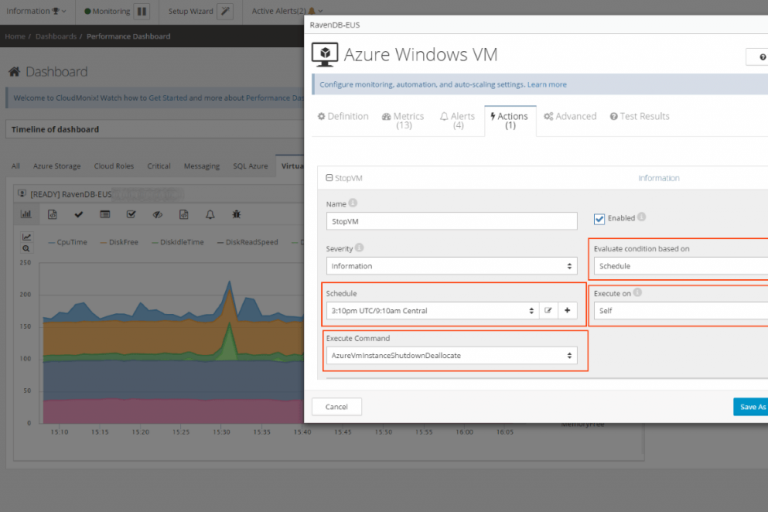Click the info icon next to the Severity label
Screen dimensions: 768x512
tap(360, 248)
